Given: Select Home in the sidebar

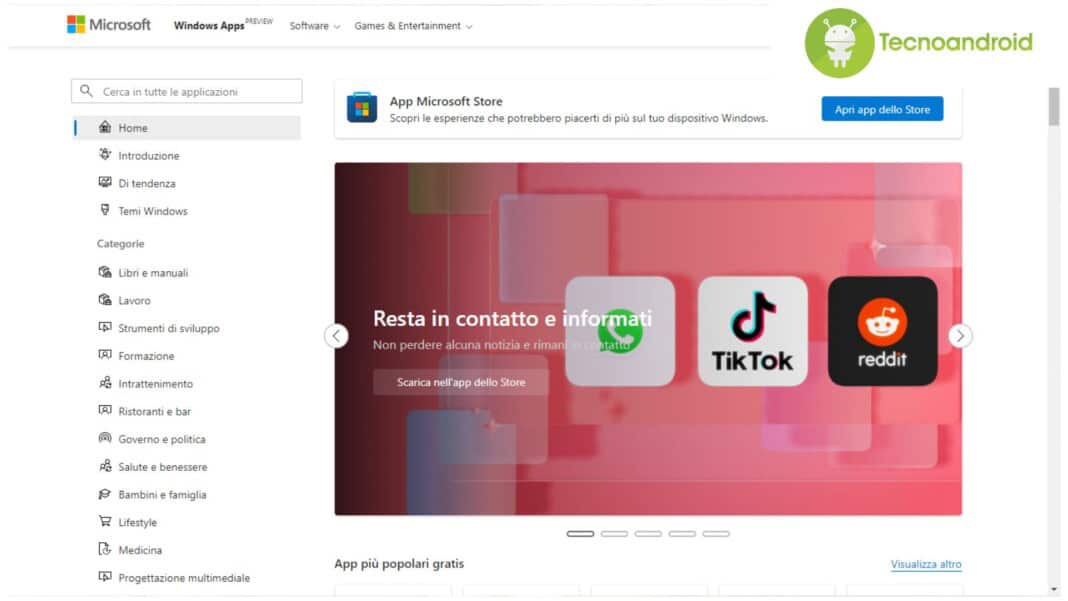Looking at the screenshot, I should click(x=187, y=127).
